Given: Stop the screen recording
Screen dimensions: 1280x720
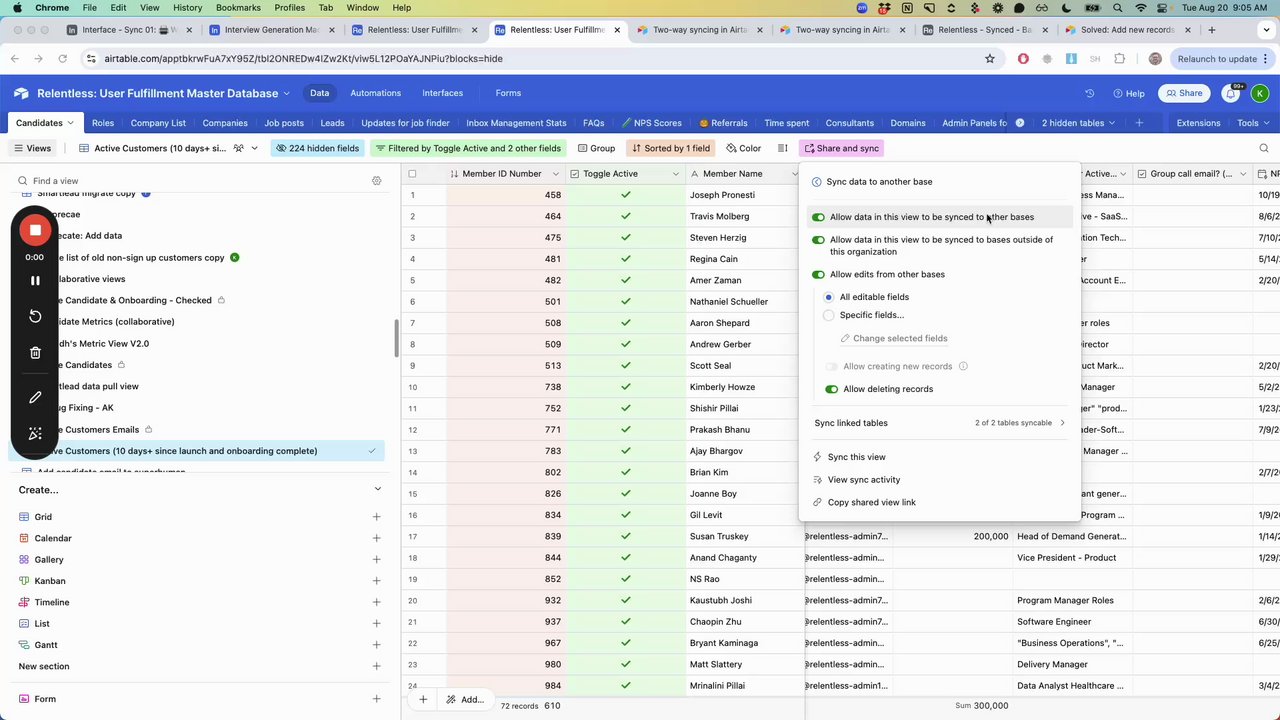Looking at the screenshot, I should pos(35,230).
